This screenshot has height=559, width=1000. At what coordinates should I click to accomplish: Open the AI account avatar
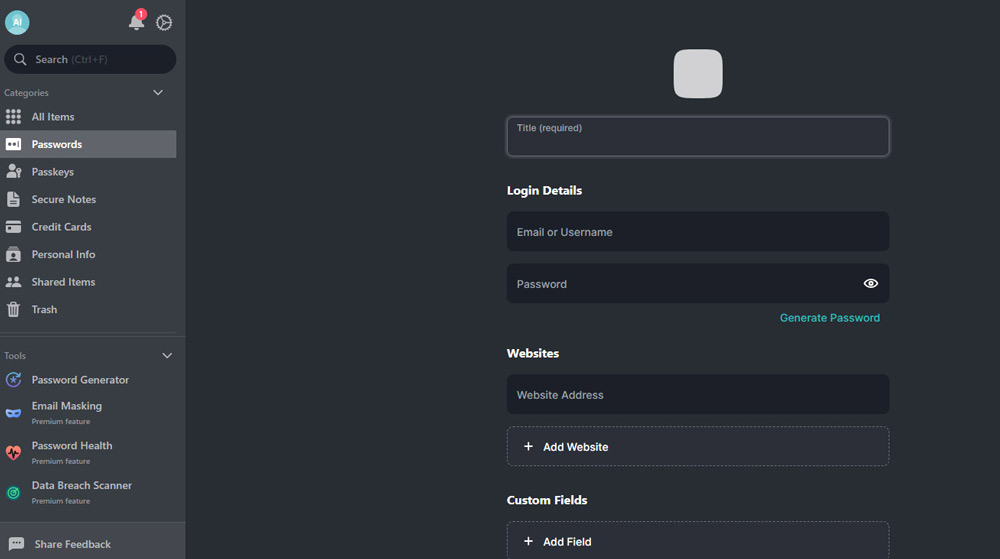click(x=17, y=22)
